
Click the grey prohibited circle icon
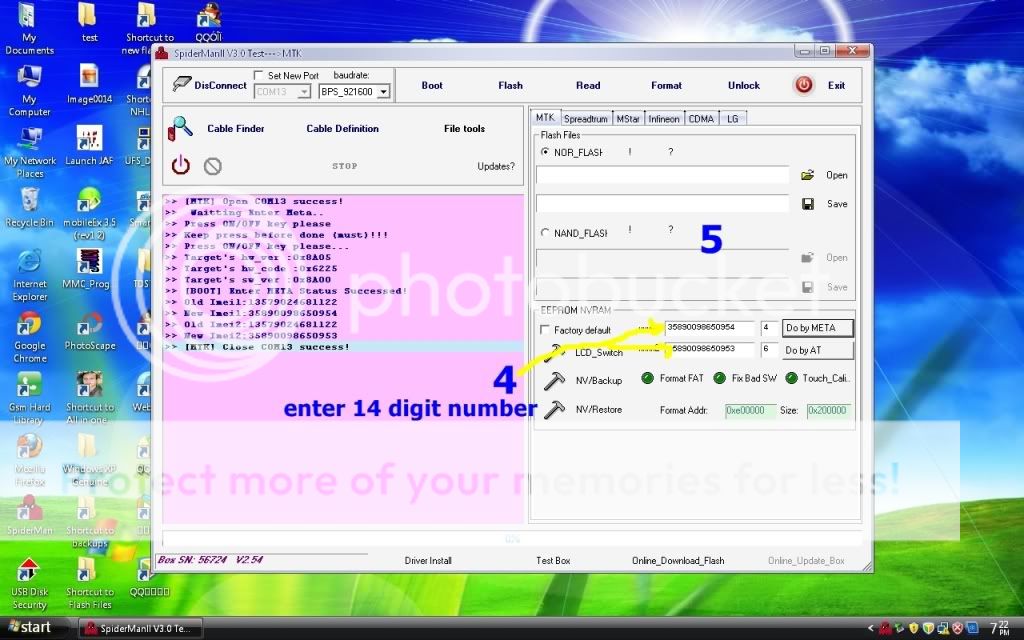pos(212,166)
